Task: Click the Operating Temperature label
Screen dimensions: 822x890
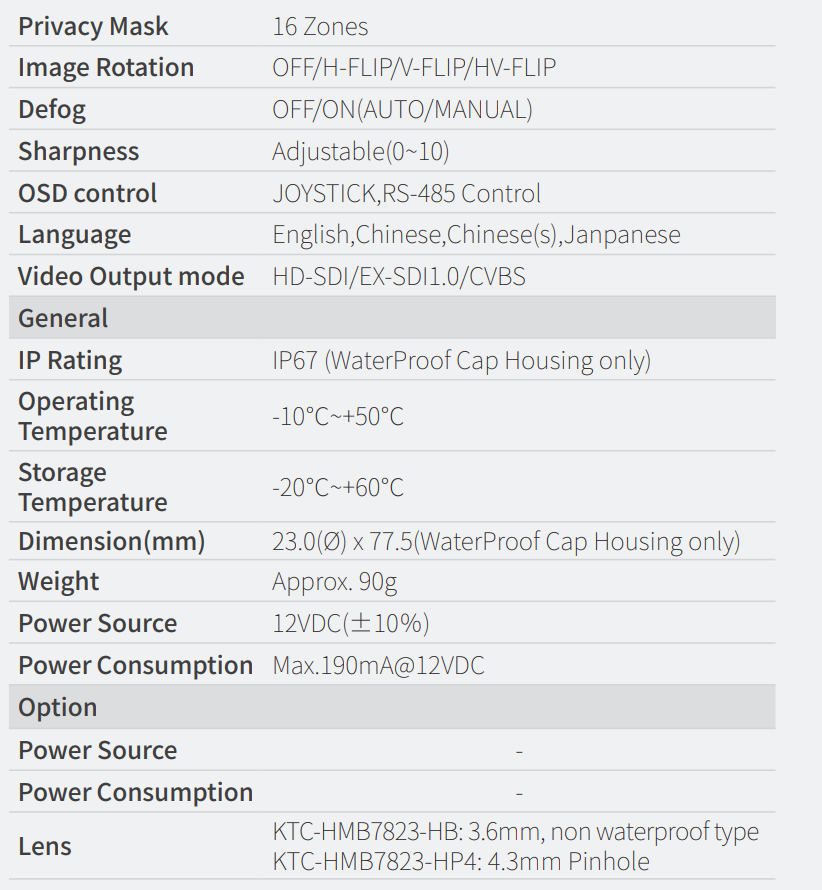Action: tap(92, 416)
